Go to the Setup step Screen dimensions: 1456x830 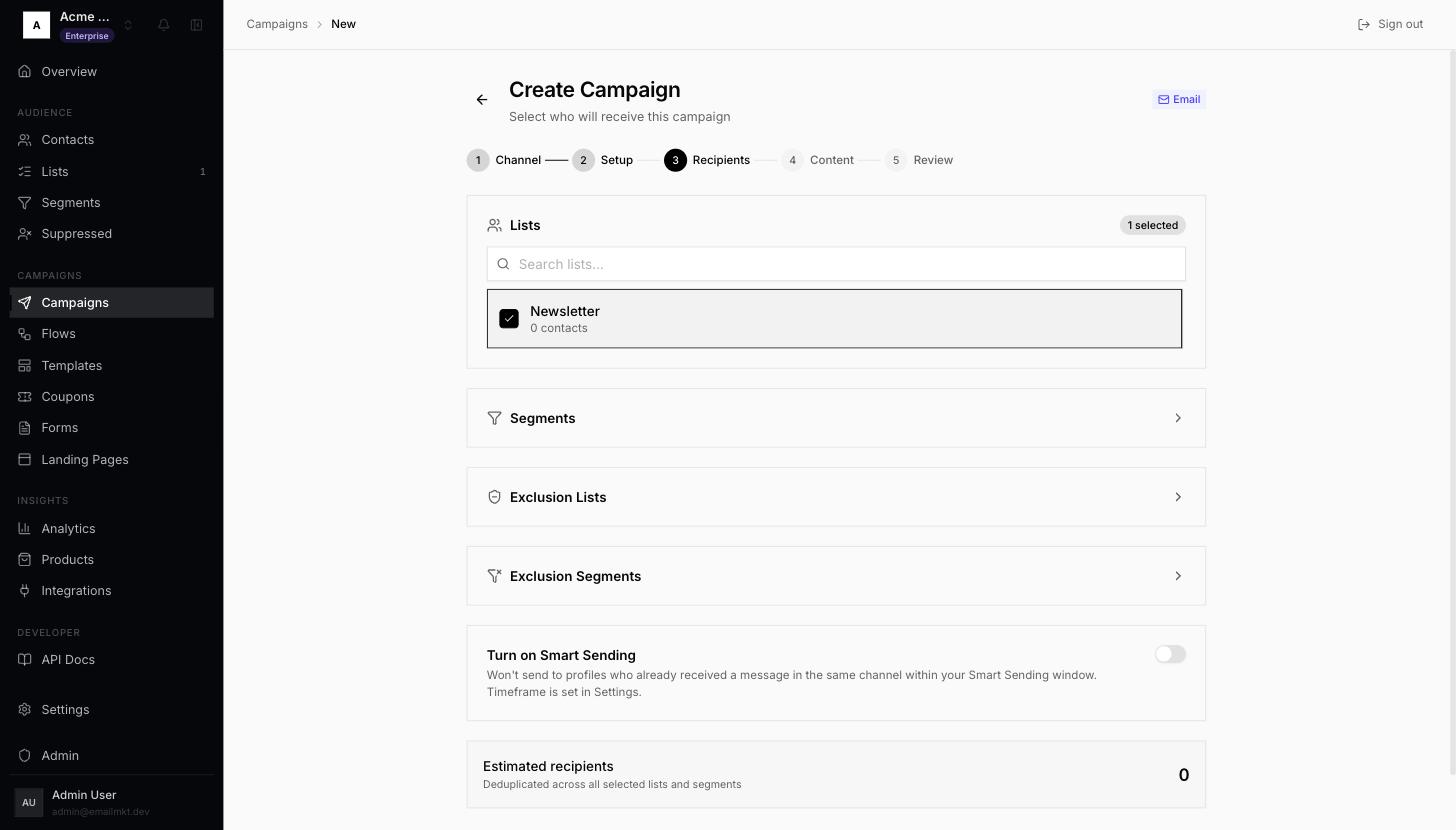[x=603, y=160]
